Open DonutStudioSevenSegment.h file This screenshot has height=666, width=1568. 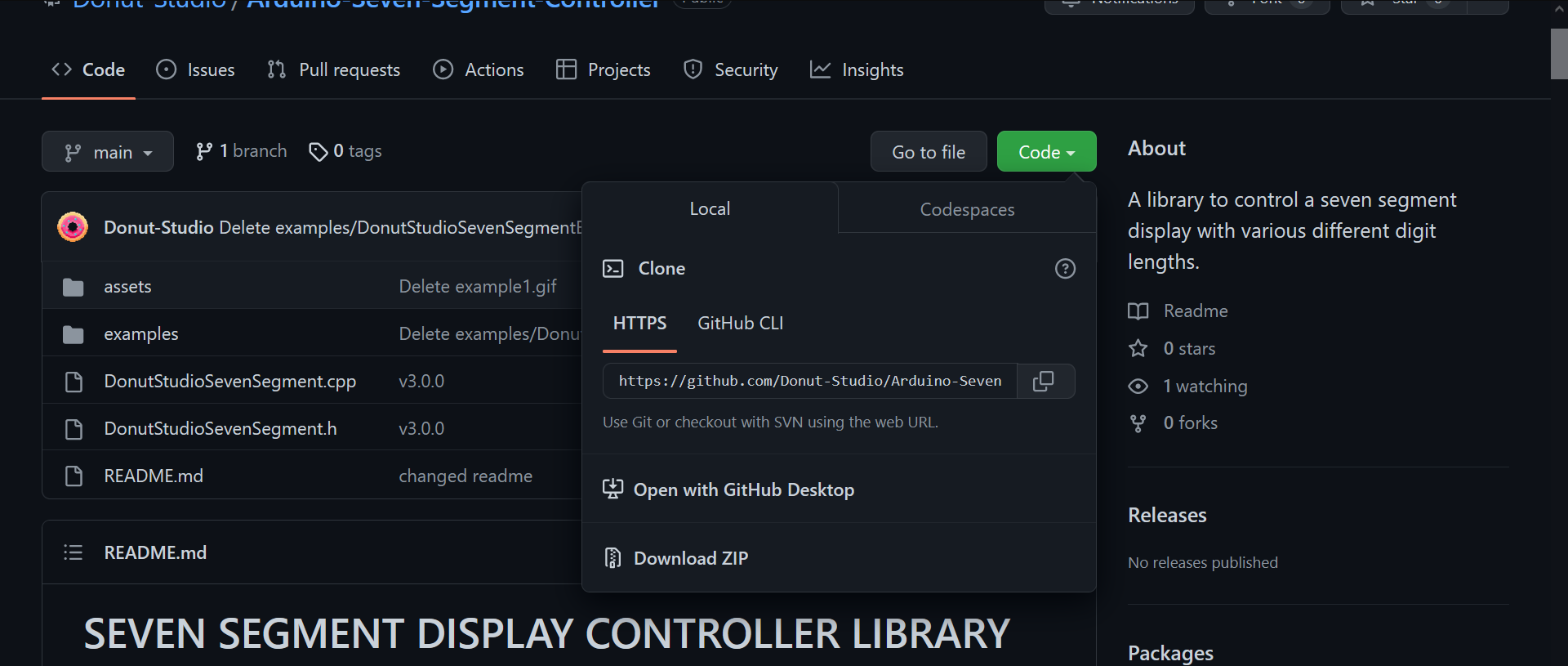tap(220, 429)
